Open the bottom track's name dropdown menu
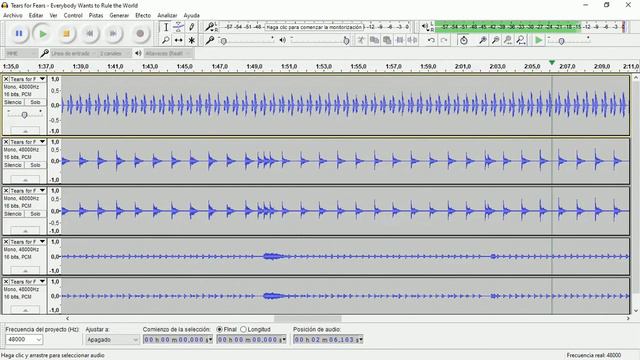The image size is (640, 360). (42, 282)
